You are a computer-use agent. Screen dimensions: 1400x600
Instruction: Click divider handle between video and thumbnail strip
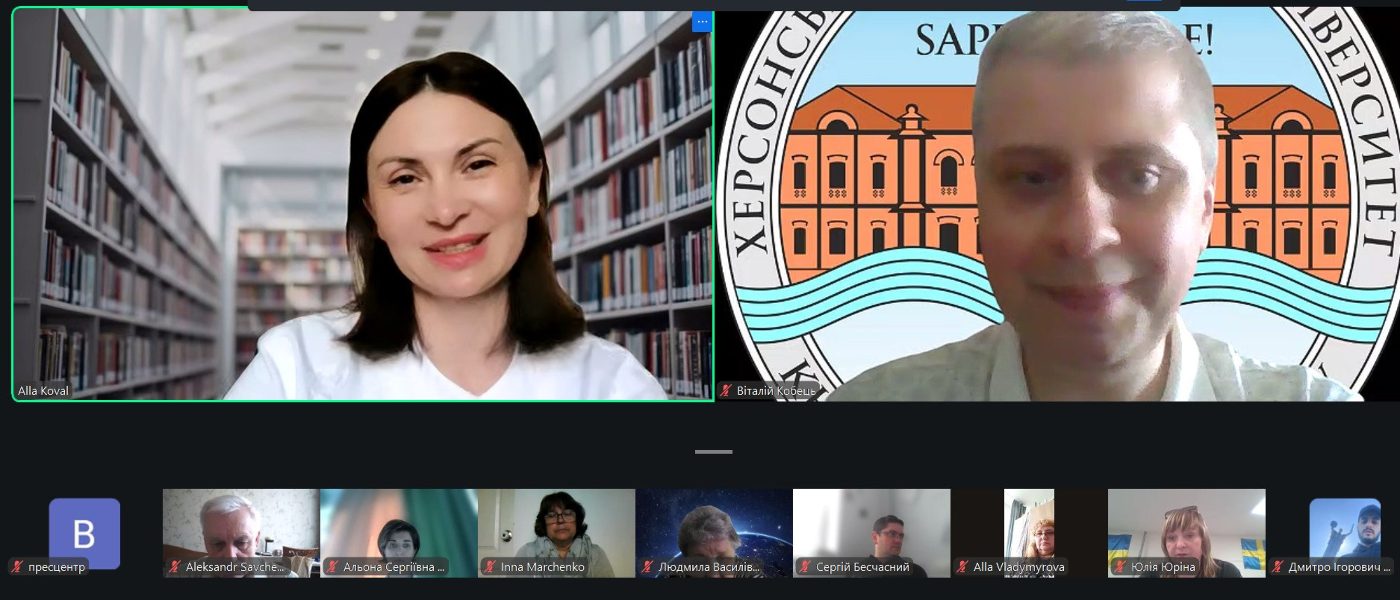pos(714,452)
